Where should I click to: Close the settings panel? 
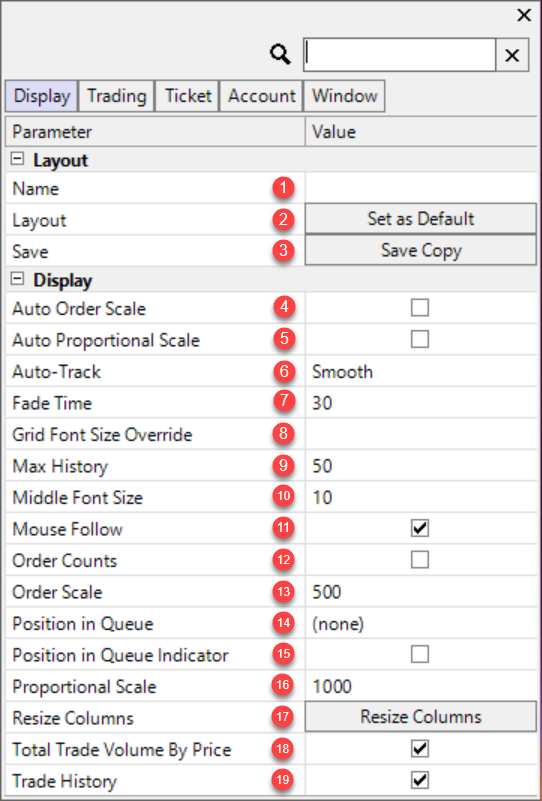tap(524, 15)
